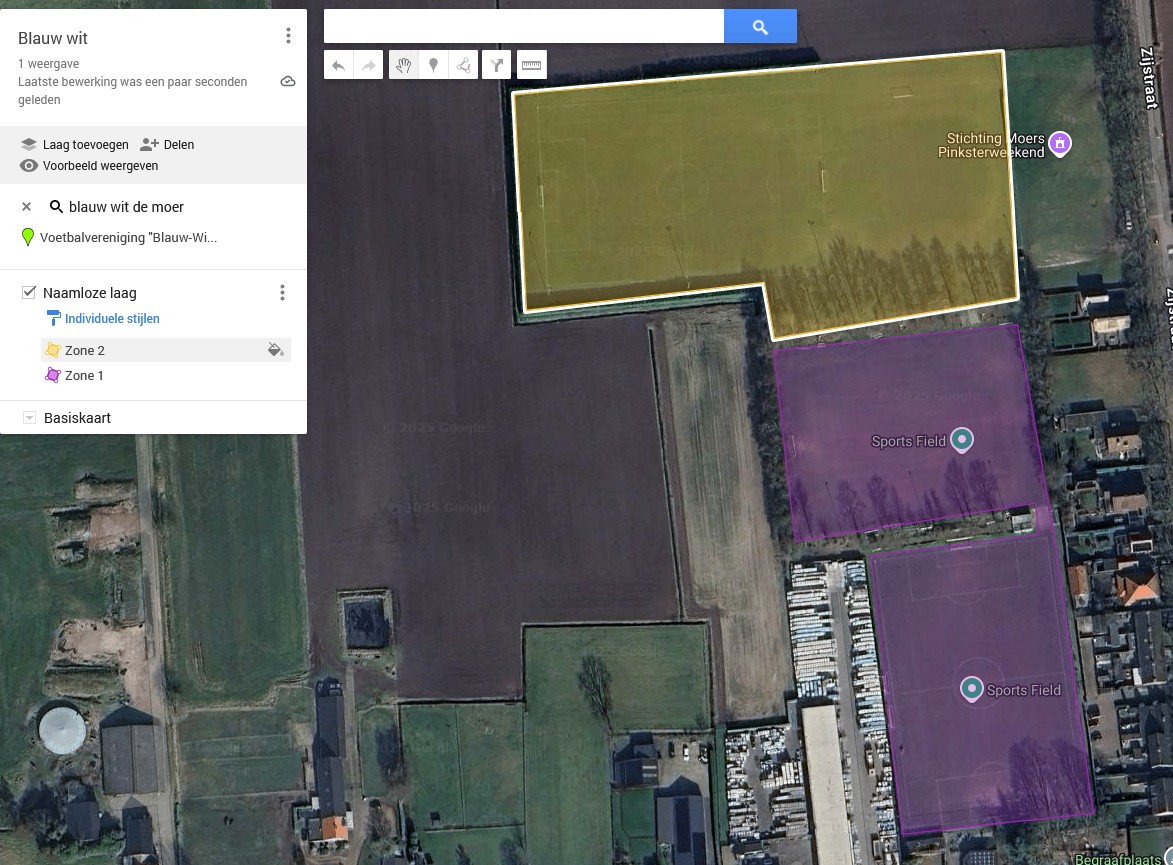The image size is (1173, 865).
Task: Select the add marker tool
Action: click(433, 66)
